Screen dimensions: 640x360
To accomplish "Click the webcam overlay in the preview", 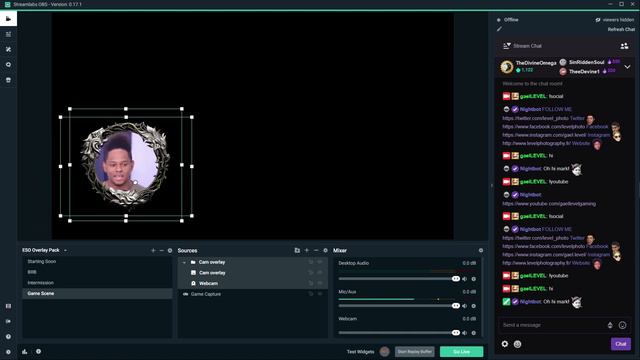I will pyautogui.click(x=126, y=164).
